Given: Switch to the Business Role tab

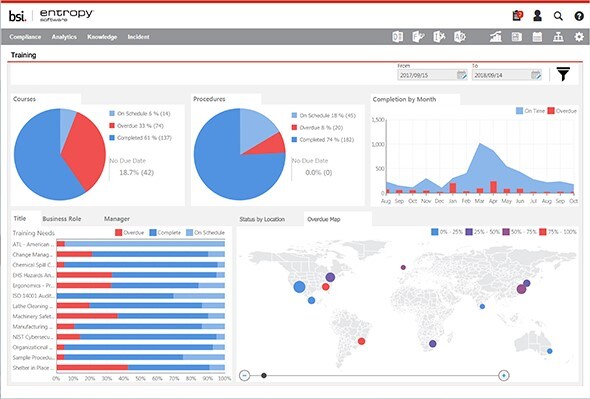Looking at the screenshot, I should (x=62, y=219).
